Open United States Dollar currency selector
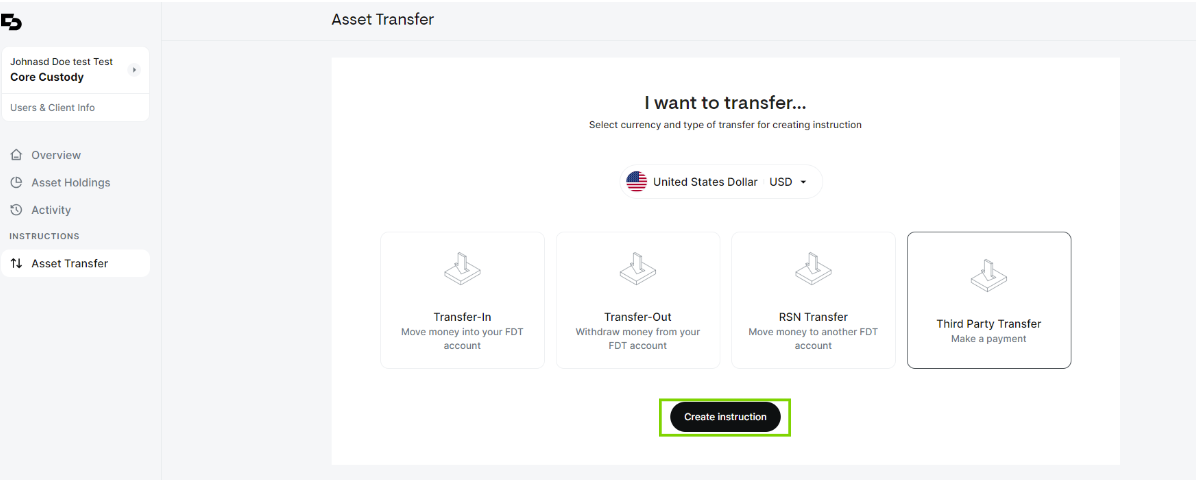The image size is (1196, 480). [721, 182]
